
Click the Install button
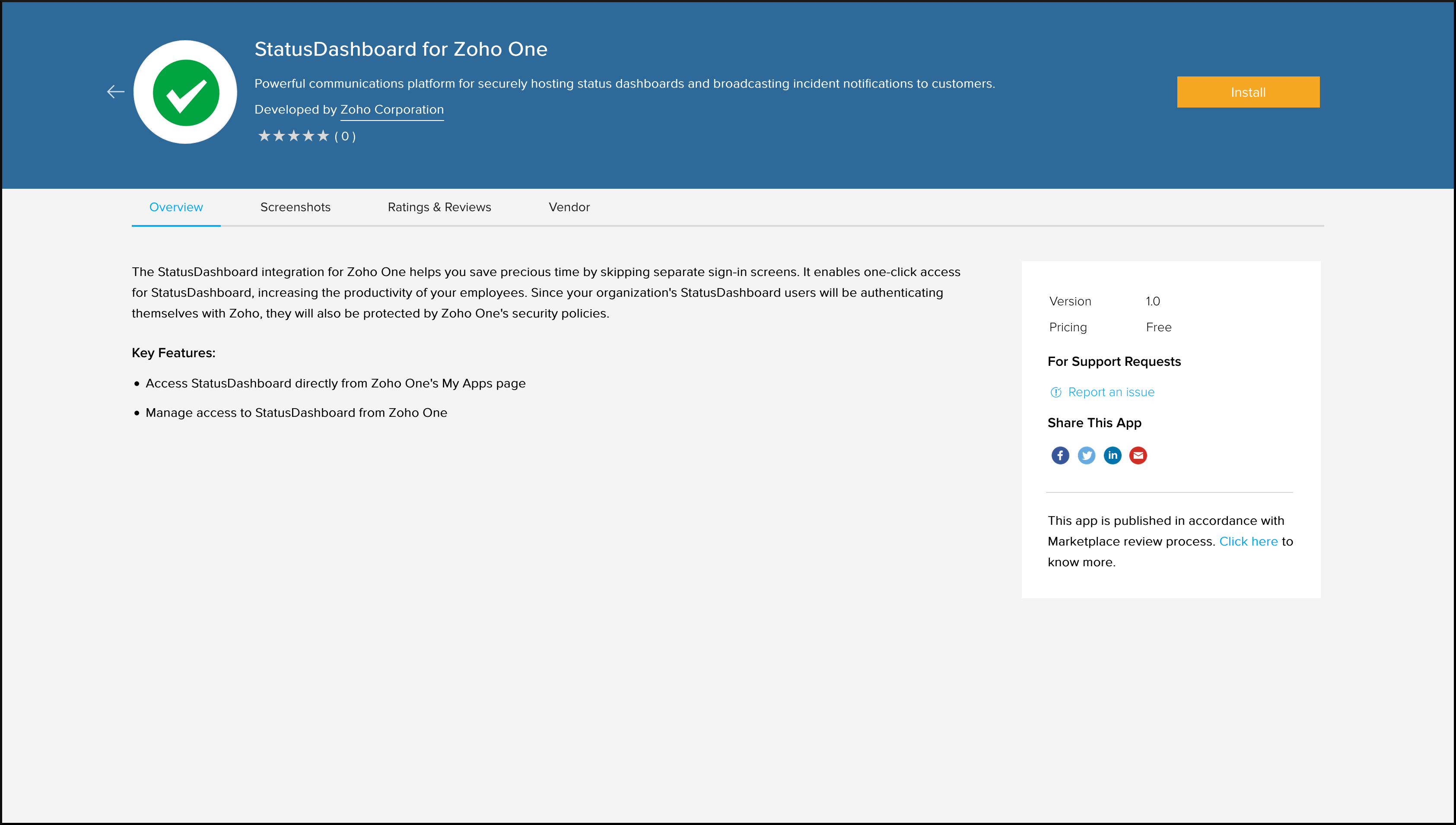pos(1248,92)
